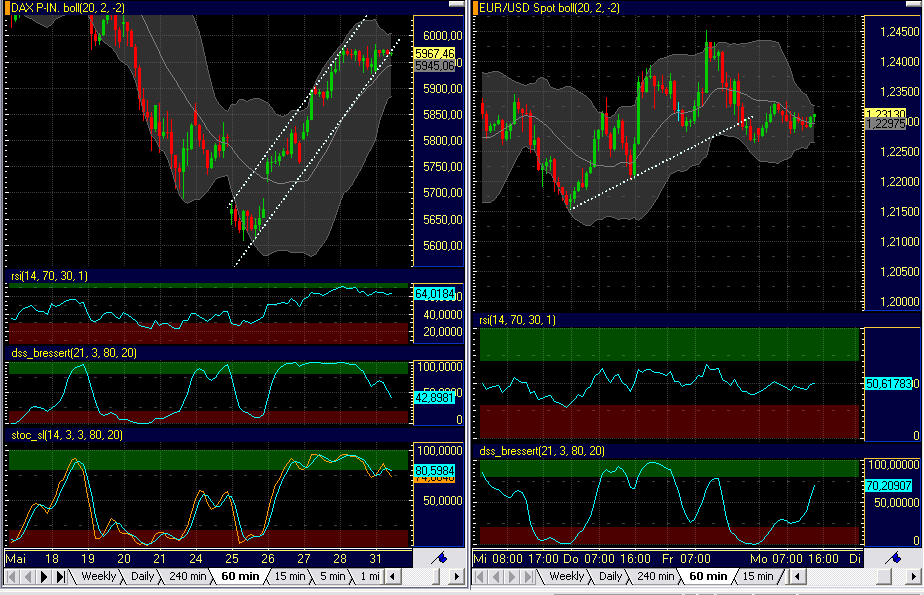Select the 60 min tab in EUR/USD chart

coord(708,576)
